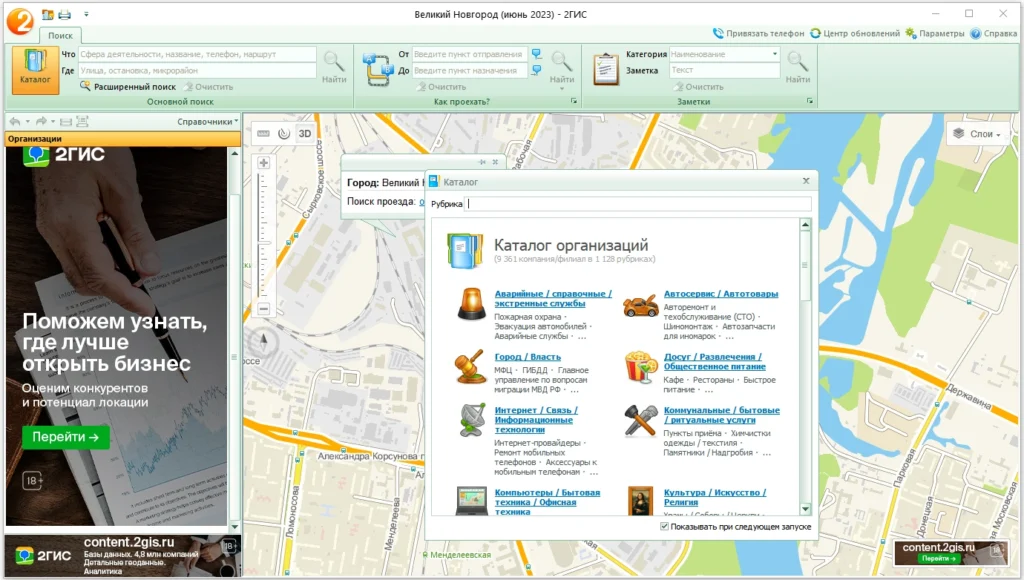
Task: Click Найти magnifier in Как проехать group
Action: click(x=562, y=67)
